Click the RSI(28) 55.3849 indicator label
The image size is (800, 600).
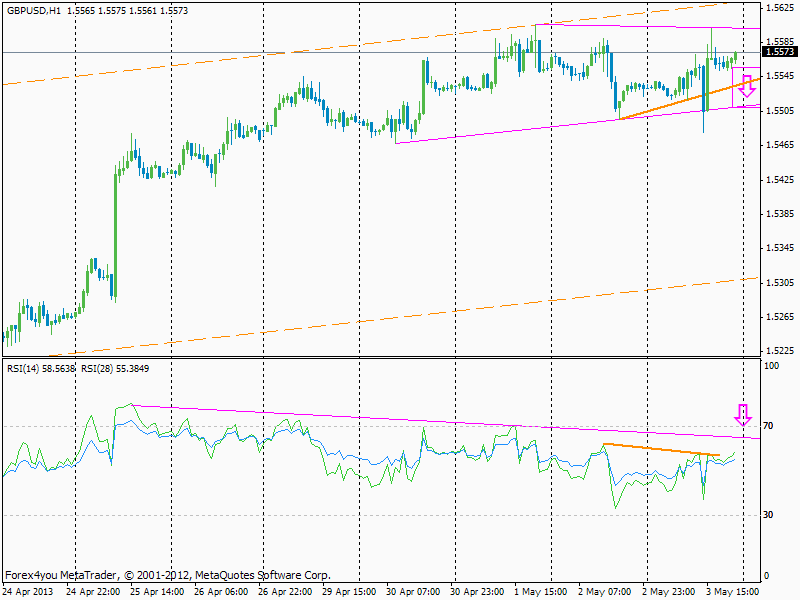pyautogui.click(x=115, y=368)
